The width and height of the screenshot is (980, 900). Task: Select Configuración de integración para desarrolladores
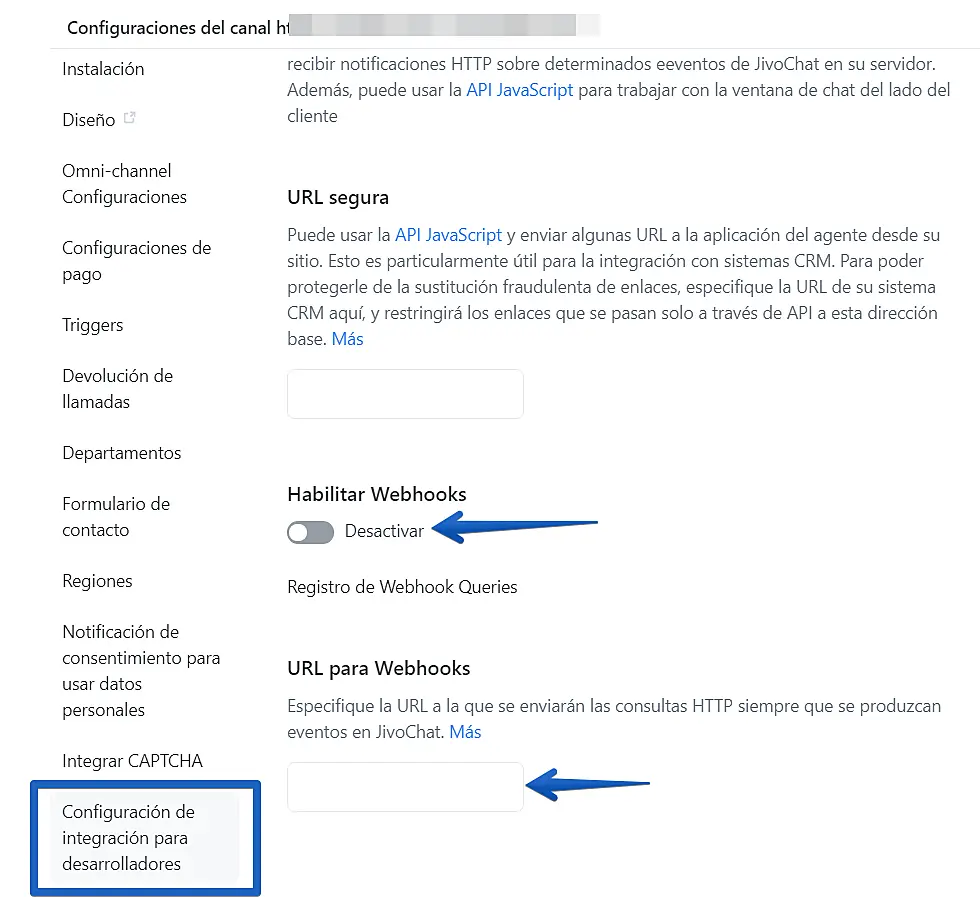coord(128,838)
